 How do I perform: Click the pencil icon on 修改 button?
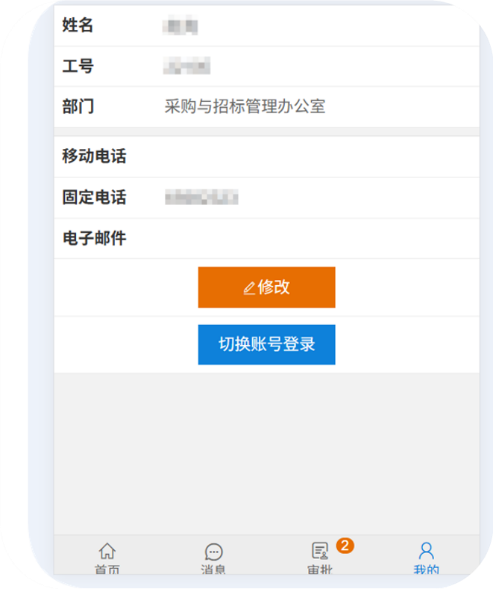[250, 288]
